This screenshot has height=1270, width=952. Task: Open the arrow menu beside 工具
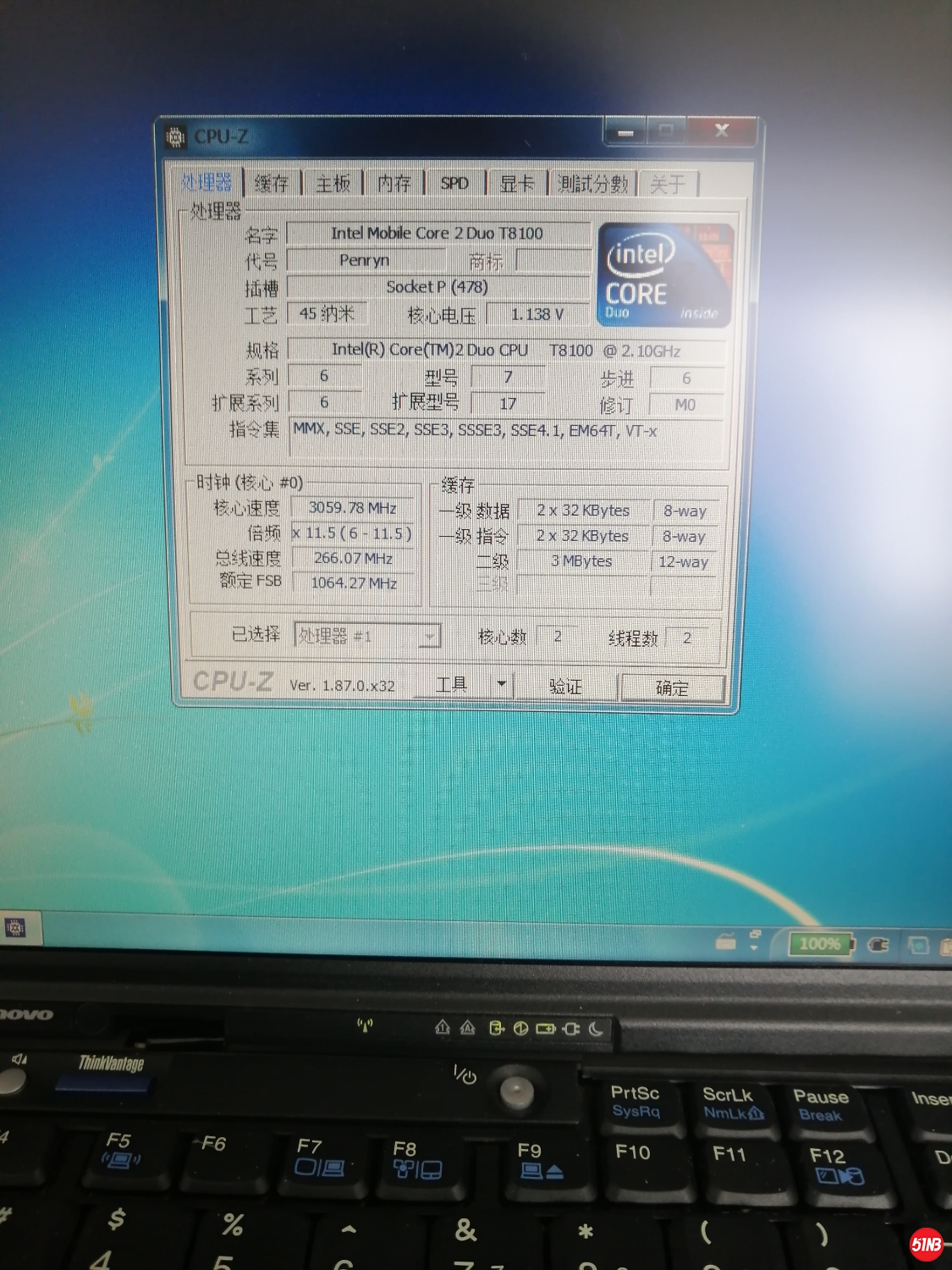502,684
